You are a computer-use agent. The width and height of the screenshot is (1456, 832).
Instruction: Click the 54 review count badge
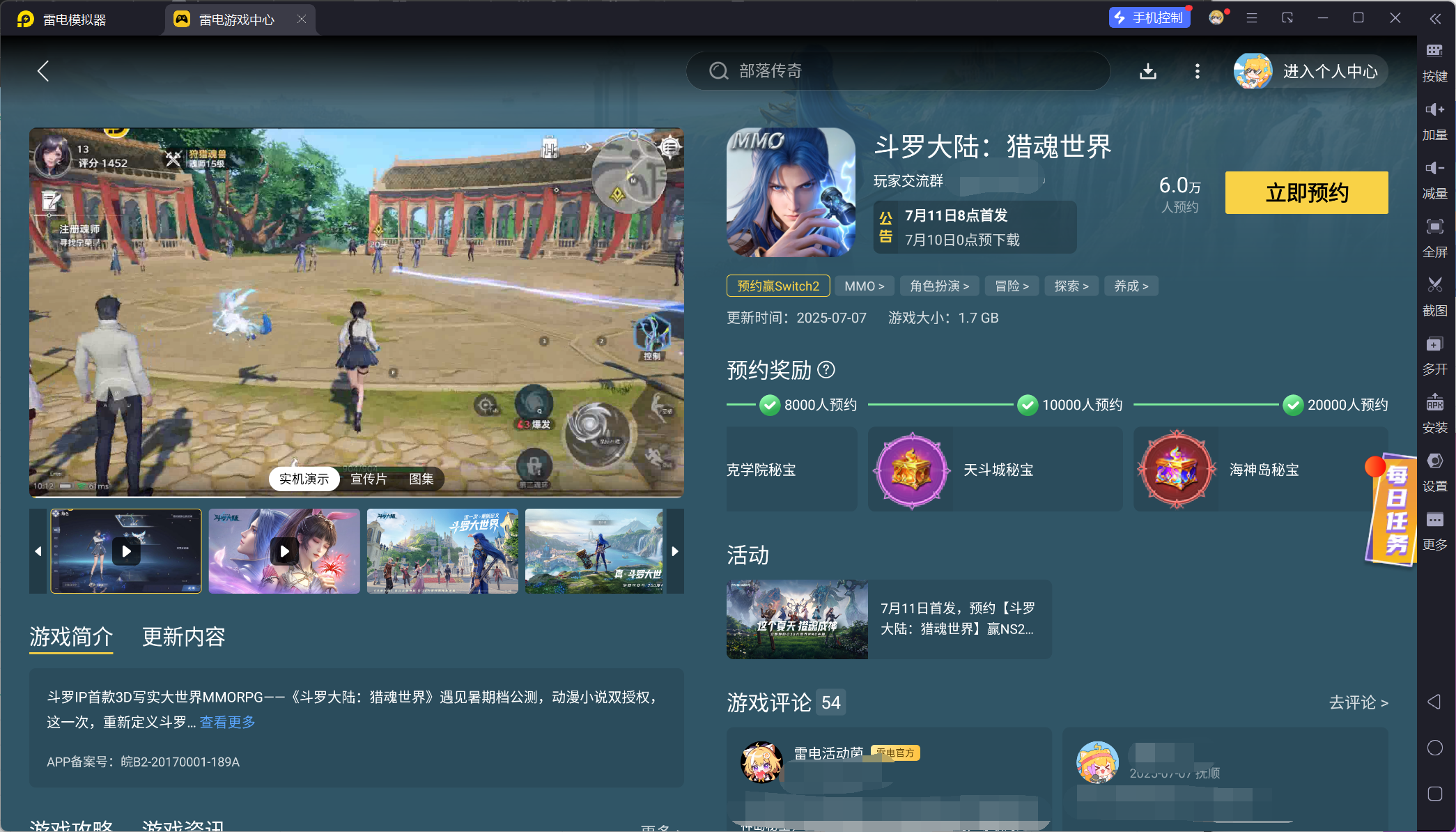[x=831, y=702]
